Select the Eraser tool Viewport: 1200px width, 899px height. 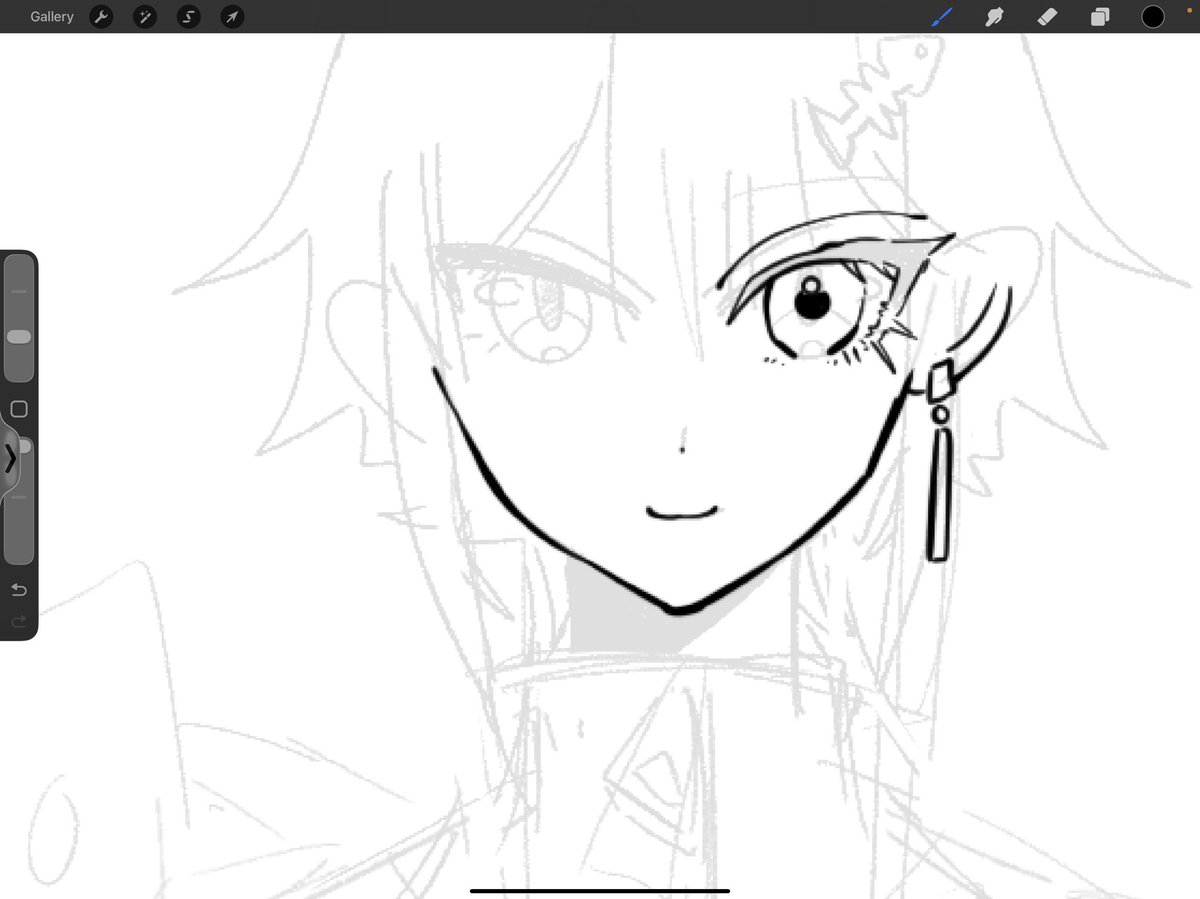(x=1047, y=17)
